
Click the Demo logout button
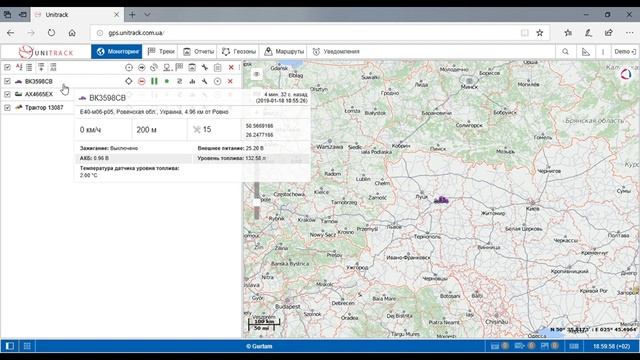pyautogui.click(x=625, y=51)
